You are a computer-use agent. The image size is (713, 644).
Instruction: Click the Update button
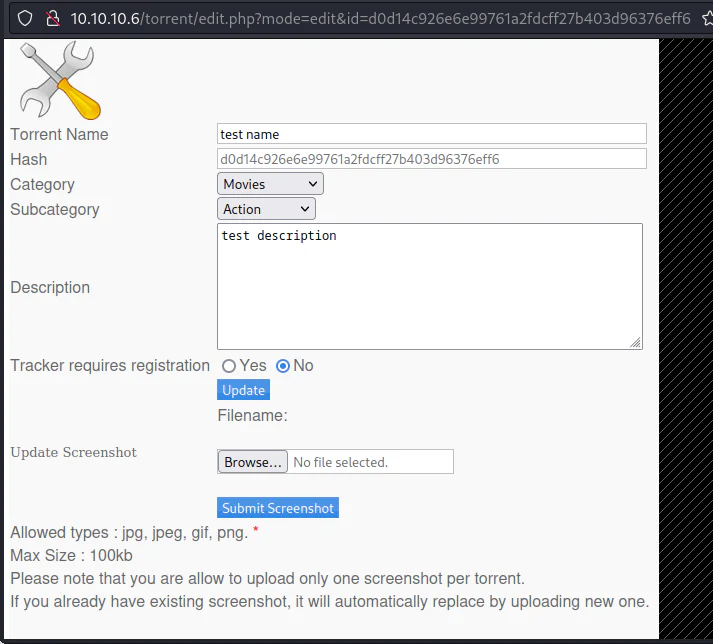243,390
